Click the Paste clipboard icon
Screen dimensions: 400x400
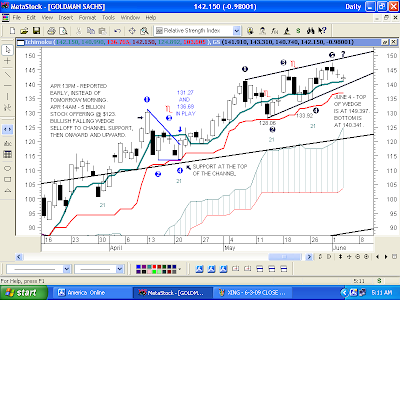coord(103,31)
